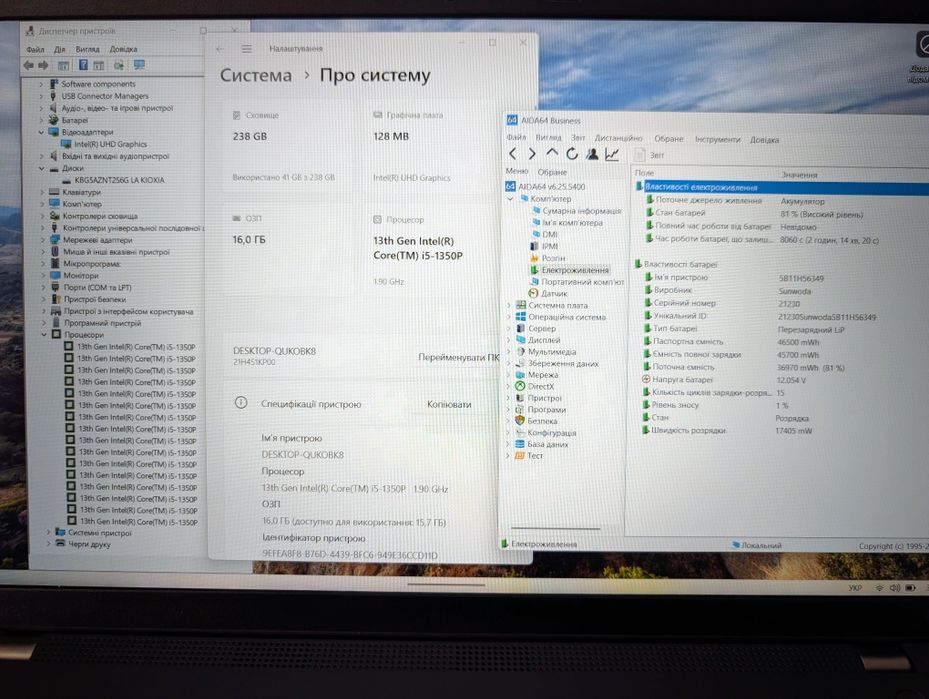The height and width of the screenshot is (699, 929).
Task: Click Windows taskbar volume speaker icon
Action: [895, 588]
